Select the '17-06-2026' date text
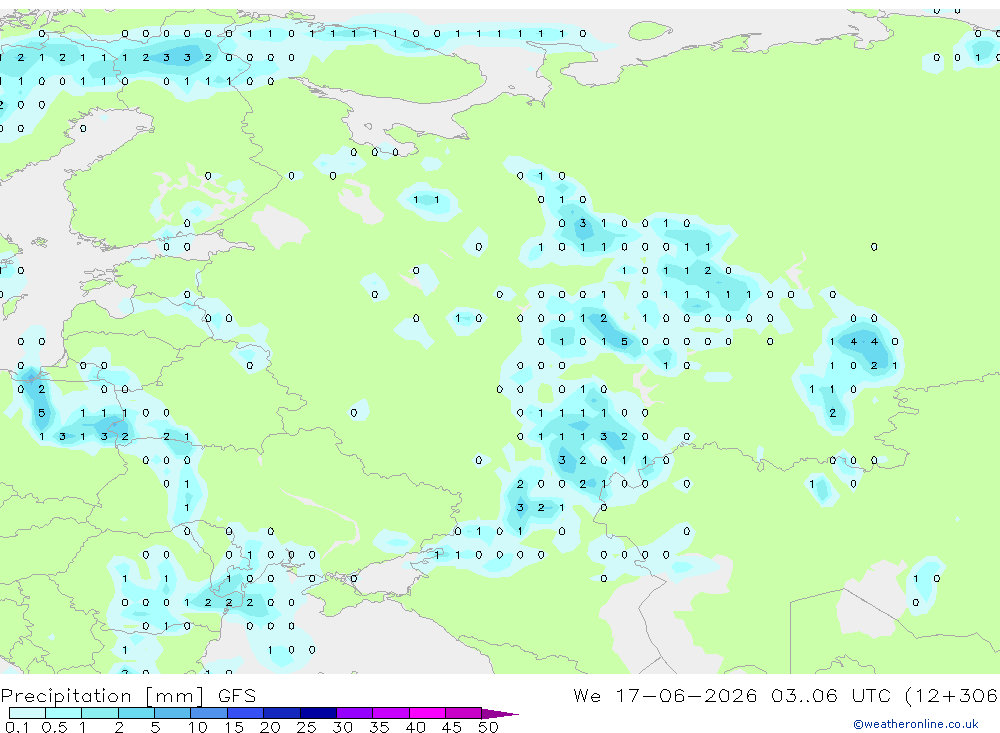This screenshot has height=733, width=1000. [x=686, y=695]
